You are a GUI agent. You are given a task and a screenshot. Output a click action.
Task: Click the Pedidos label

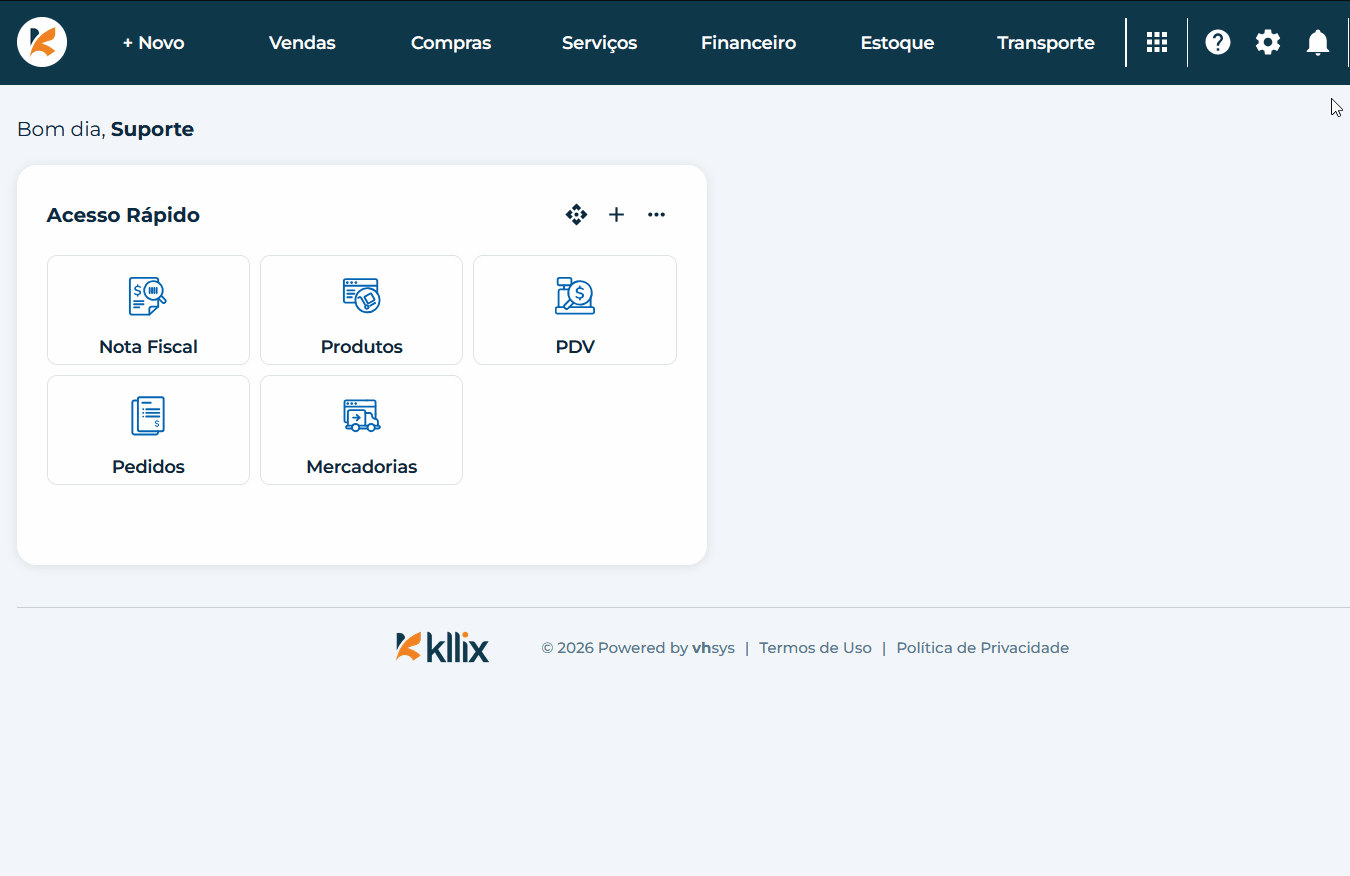[148, 467]
